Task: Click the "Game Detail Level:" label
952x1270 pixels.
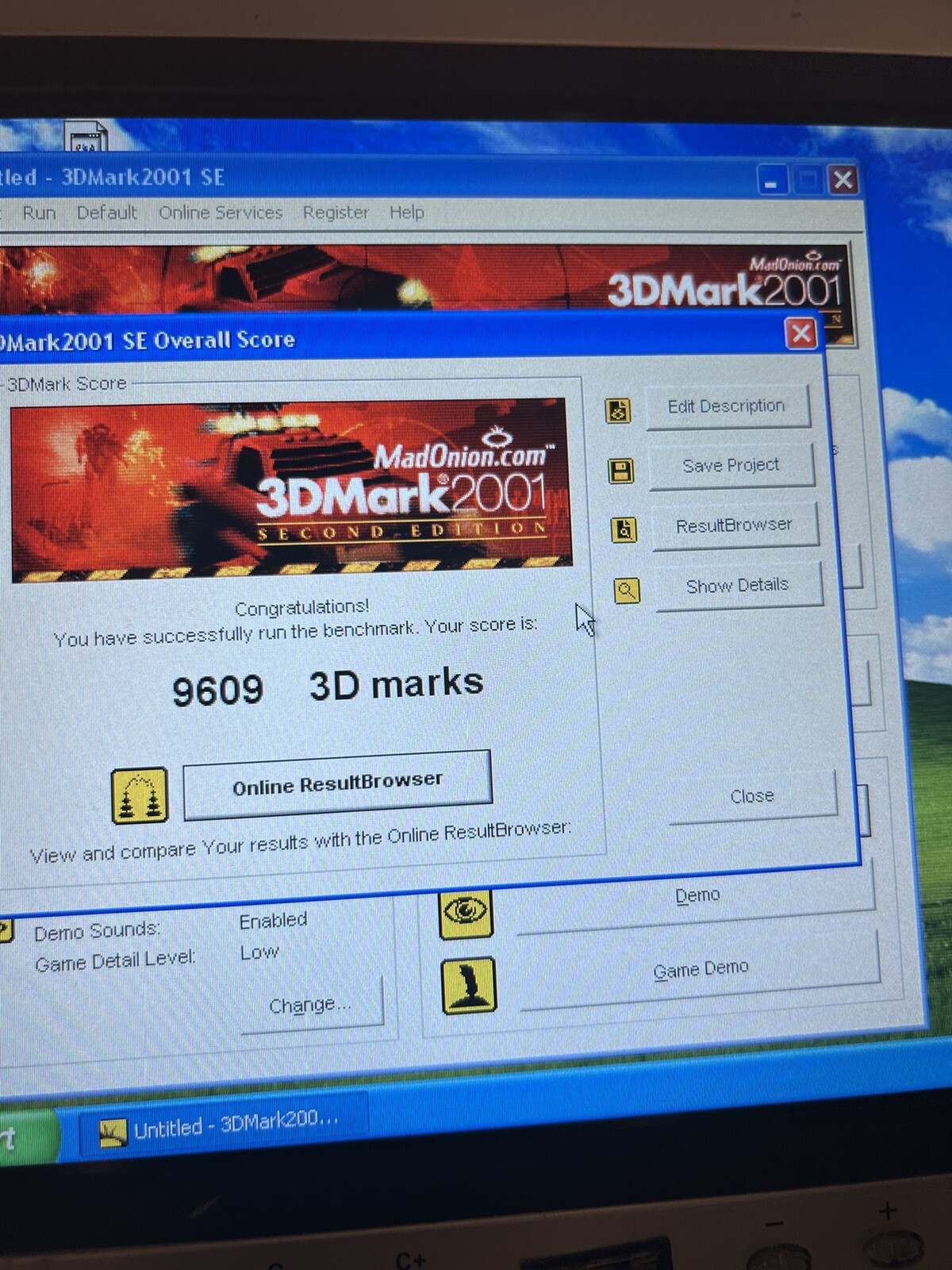Action: coord(115,961)
